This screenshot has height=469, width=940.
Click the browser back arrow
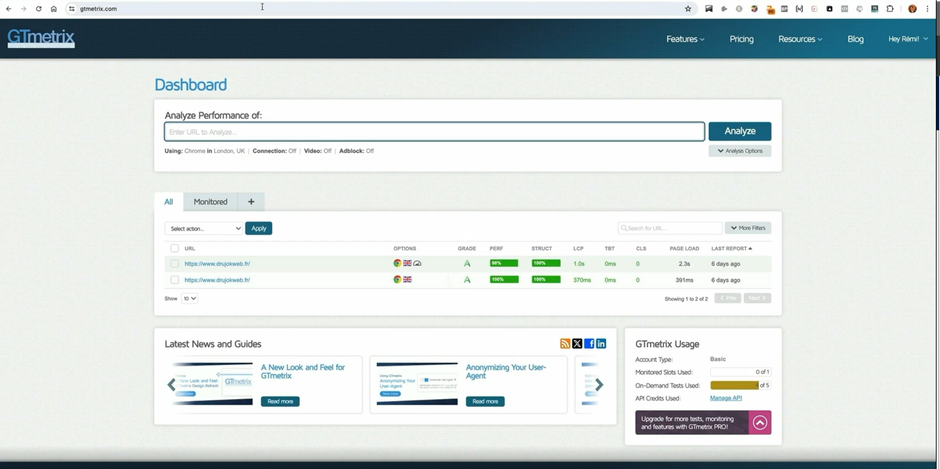coord(8,8)
